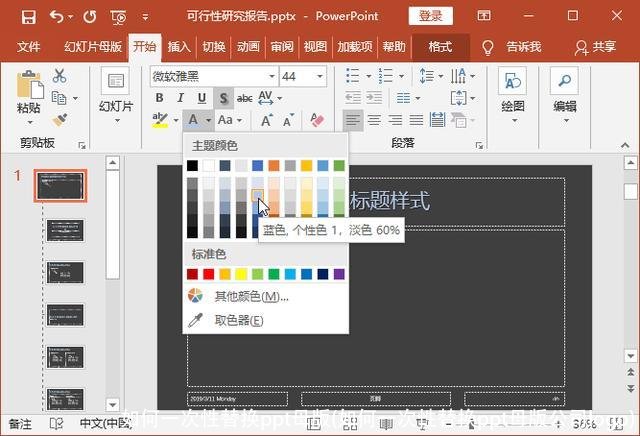Click the Bullets list icon
The height and width of the screenshot is (436, 640).
(x=353, y=76)
